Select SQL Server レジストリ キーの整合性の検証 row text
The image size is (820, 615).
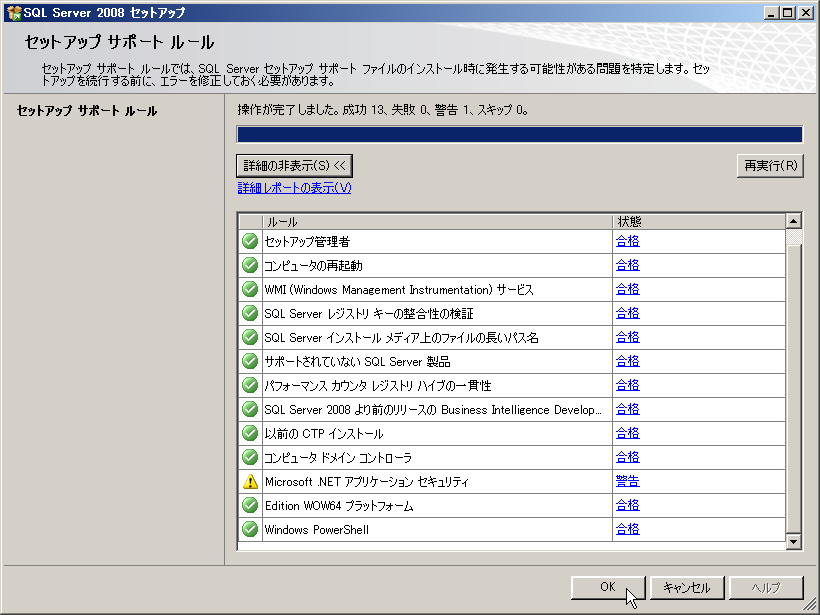coord(369,314)
